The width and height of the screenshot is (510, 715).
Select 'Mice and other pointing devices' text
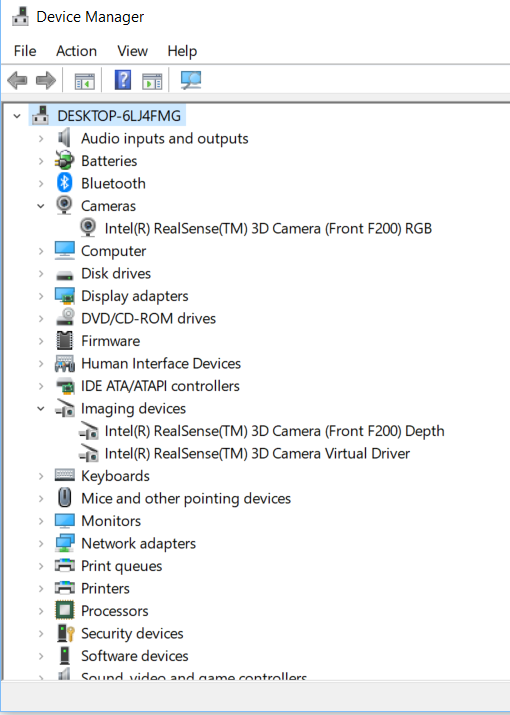186,498
